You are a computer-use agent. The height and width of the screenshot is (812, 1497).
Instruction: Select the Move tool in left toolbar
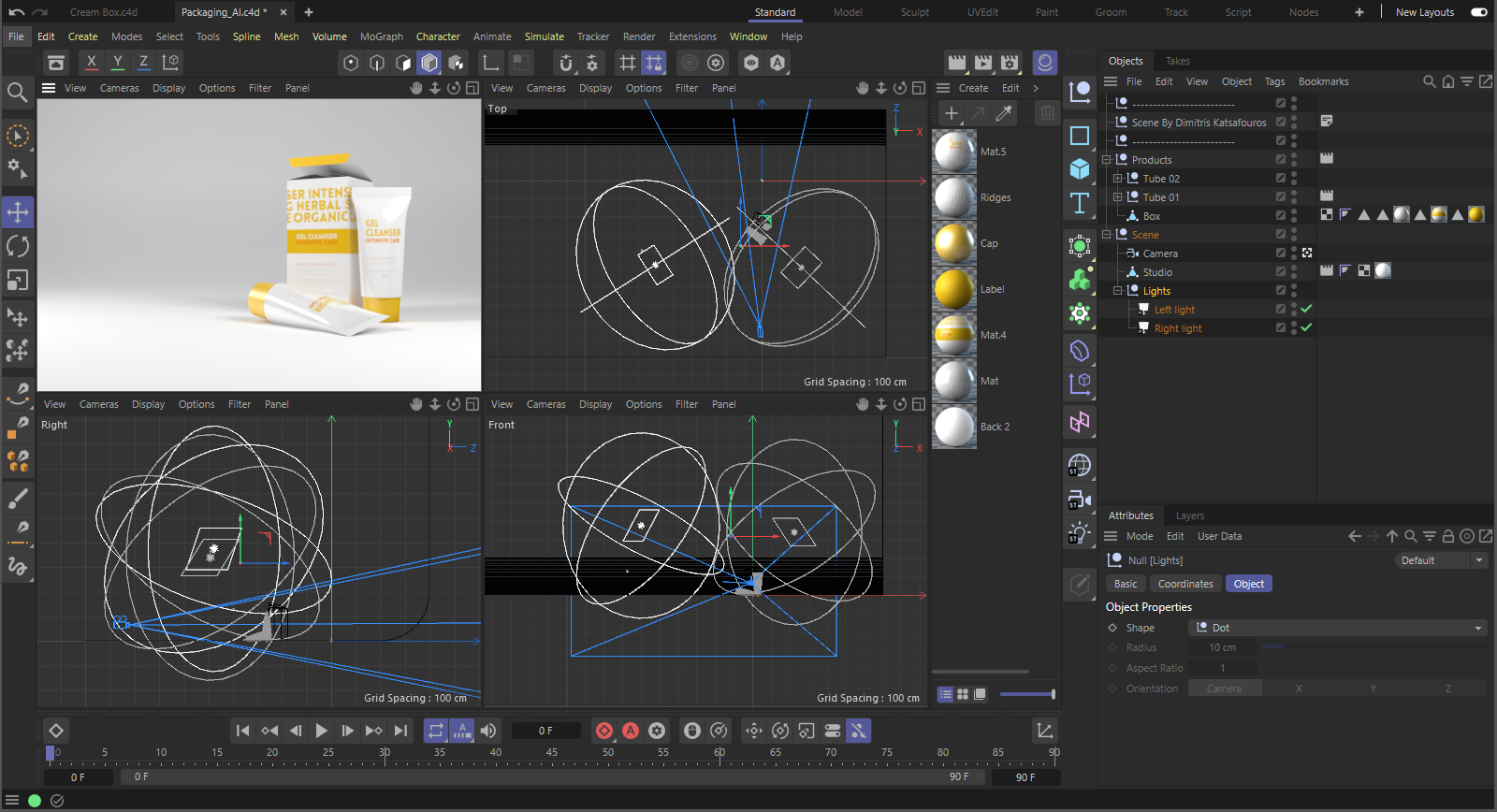point(18,212)
